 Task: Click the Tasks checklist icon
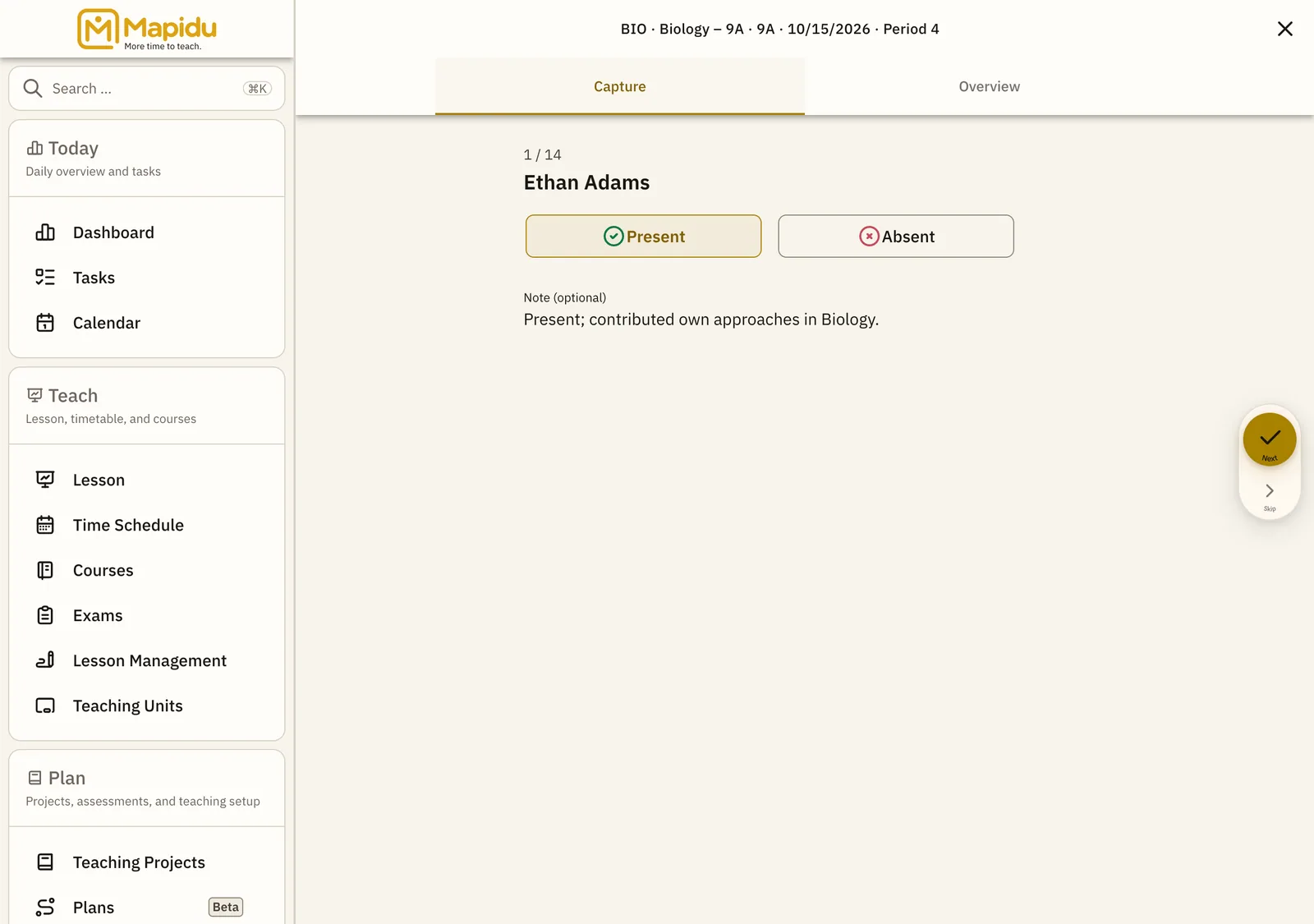pyautogui.click(x=45, y=278)
